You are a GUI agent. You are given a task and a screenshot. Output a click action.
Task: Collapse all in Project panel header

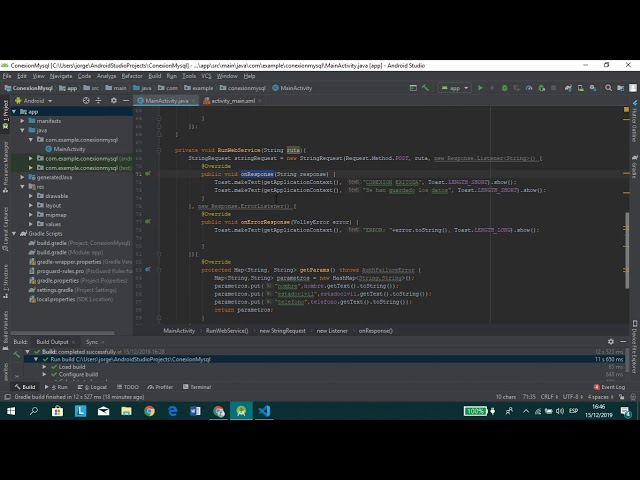point(98,100)
